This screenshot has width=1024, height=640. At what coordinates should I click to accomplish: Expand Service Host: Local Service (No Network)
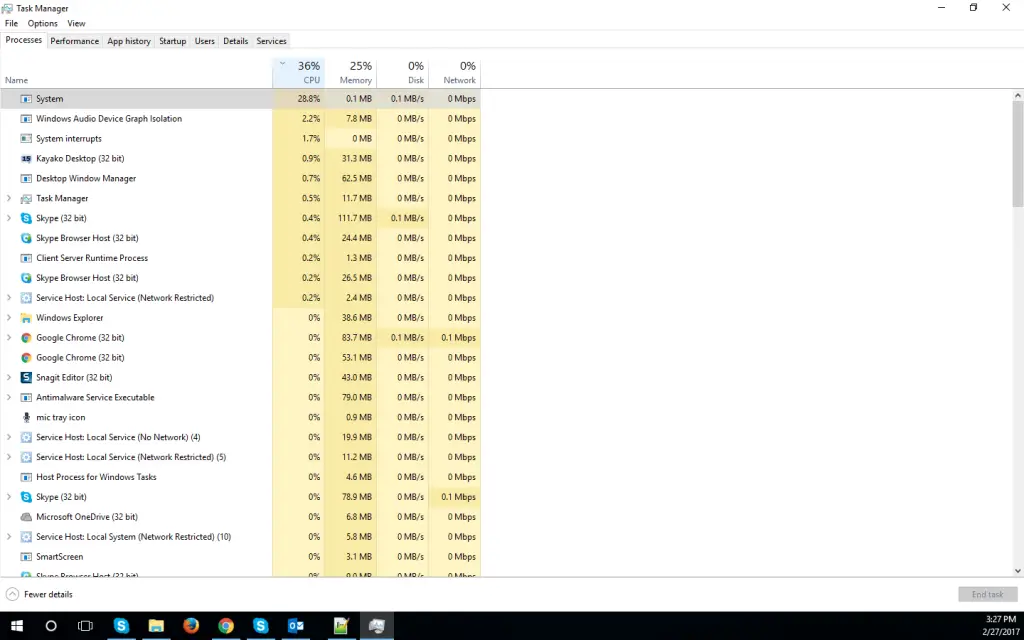[x=9, y=437]
